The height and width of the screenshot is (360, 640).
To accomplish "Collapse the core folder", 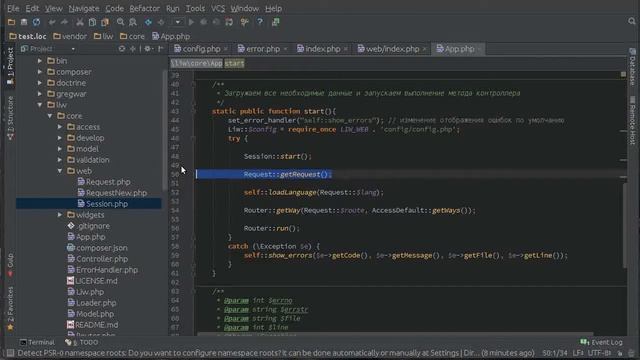I will pyautogui.click(x=50, y=116).
